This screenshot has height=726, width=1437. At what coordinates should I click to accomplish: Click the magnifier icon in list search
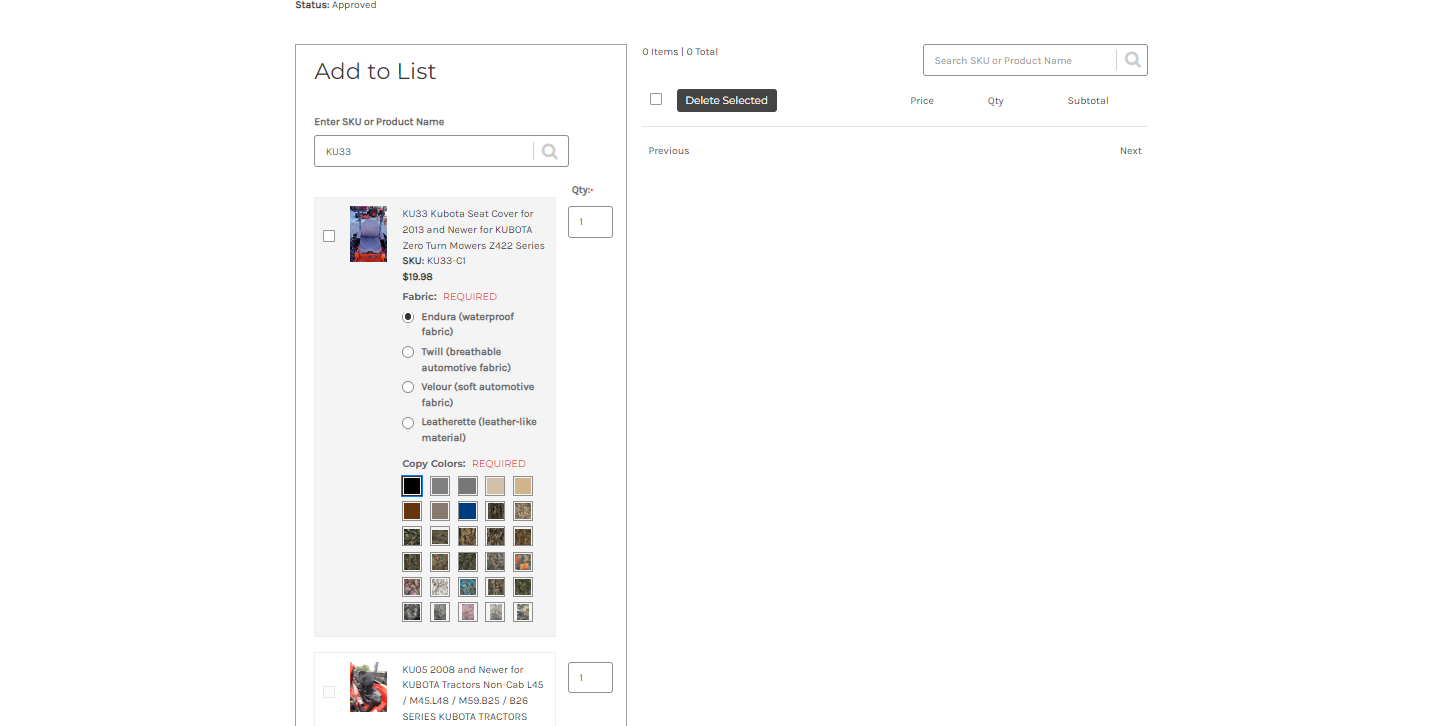point(1132,60)
